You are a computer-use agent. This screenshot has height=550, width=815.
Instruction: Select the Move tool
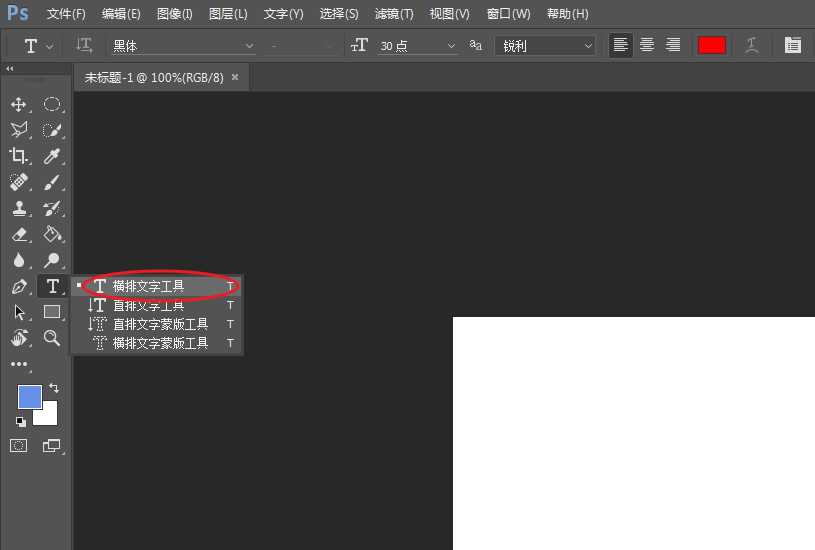pos(18,105)
